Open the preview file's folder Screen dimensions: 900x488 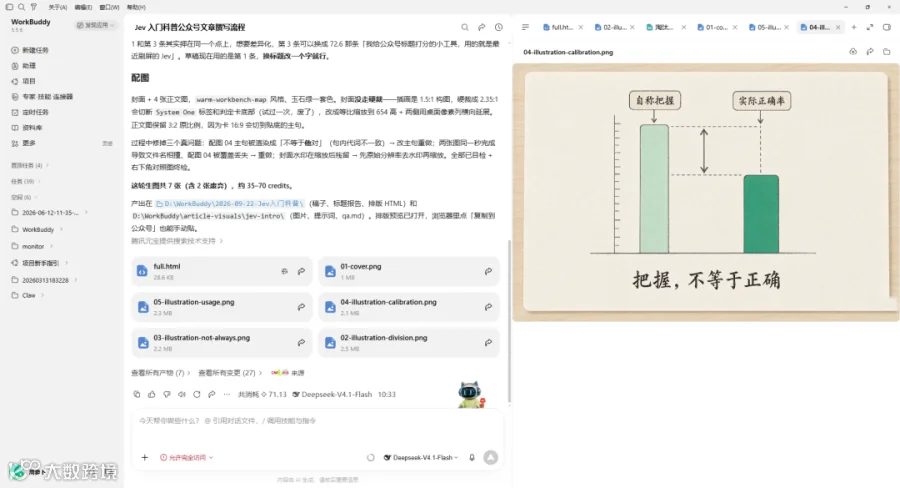887,52
